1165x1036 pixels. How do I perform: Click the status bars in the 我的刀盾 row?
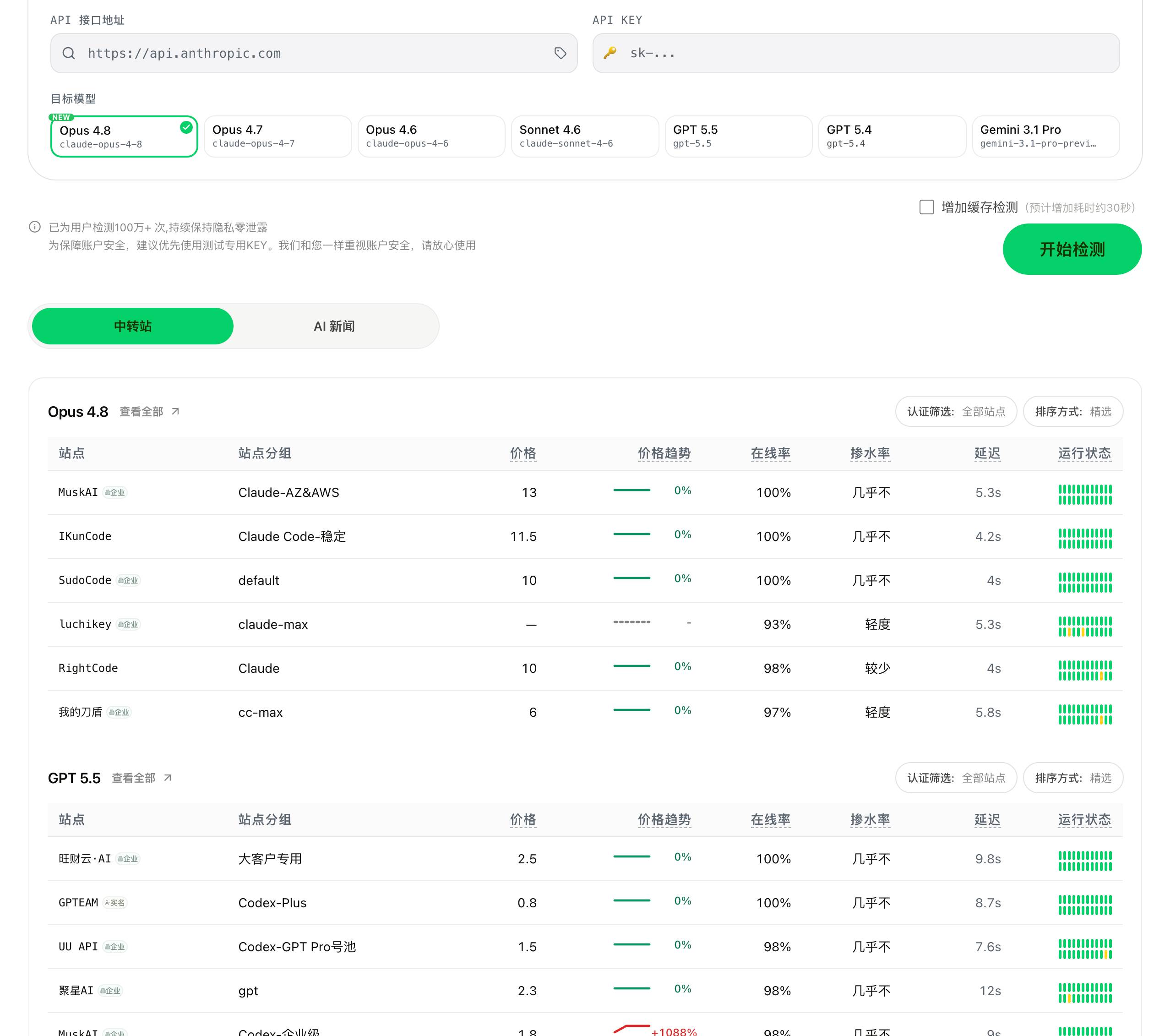[x=1085, y=714]
